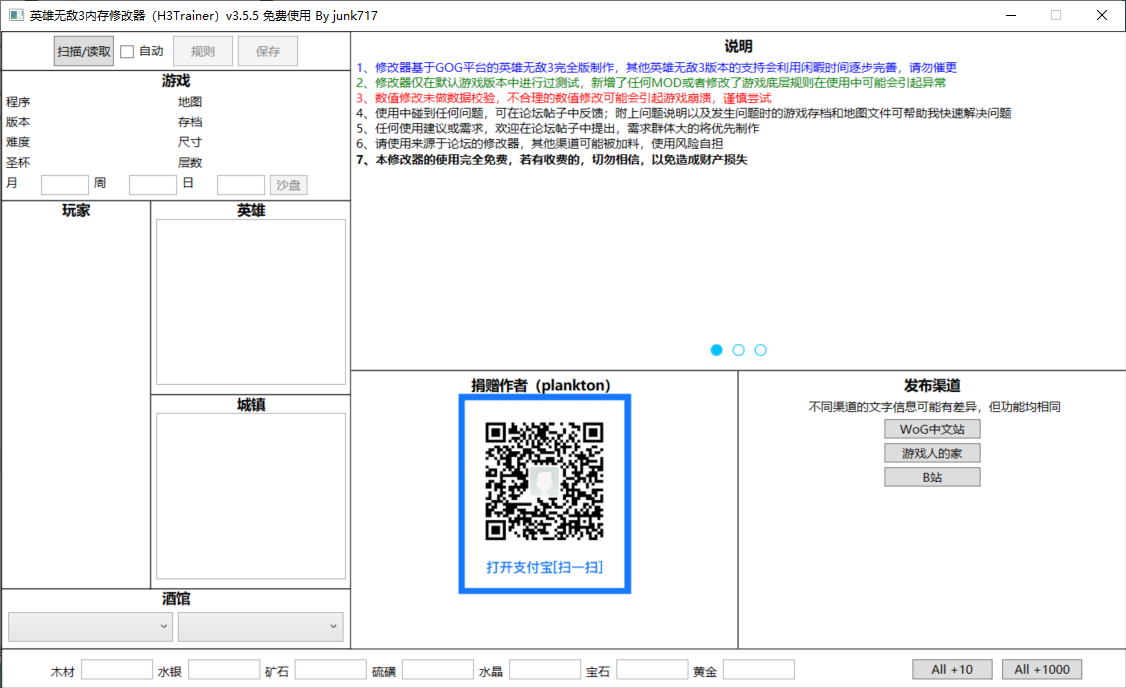Click the 扫描/读取 scan button
Screen dimensions: 1126x688
(x=84, y=51)
